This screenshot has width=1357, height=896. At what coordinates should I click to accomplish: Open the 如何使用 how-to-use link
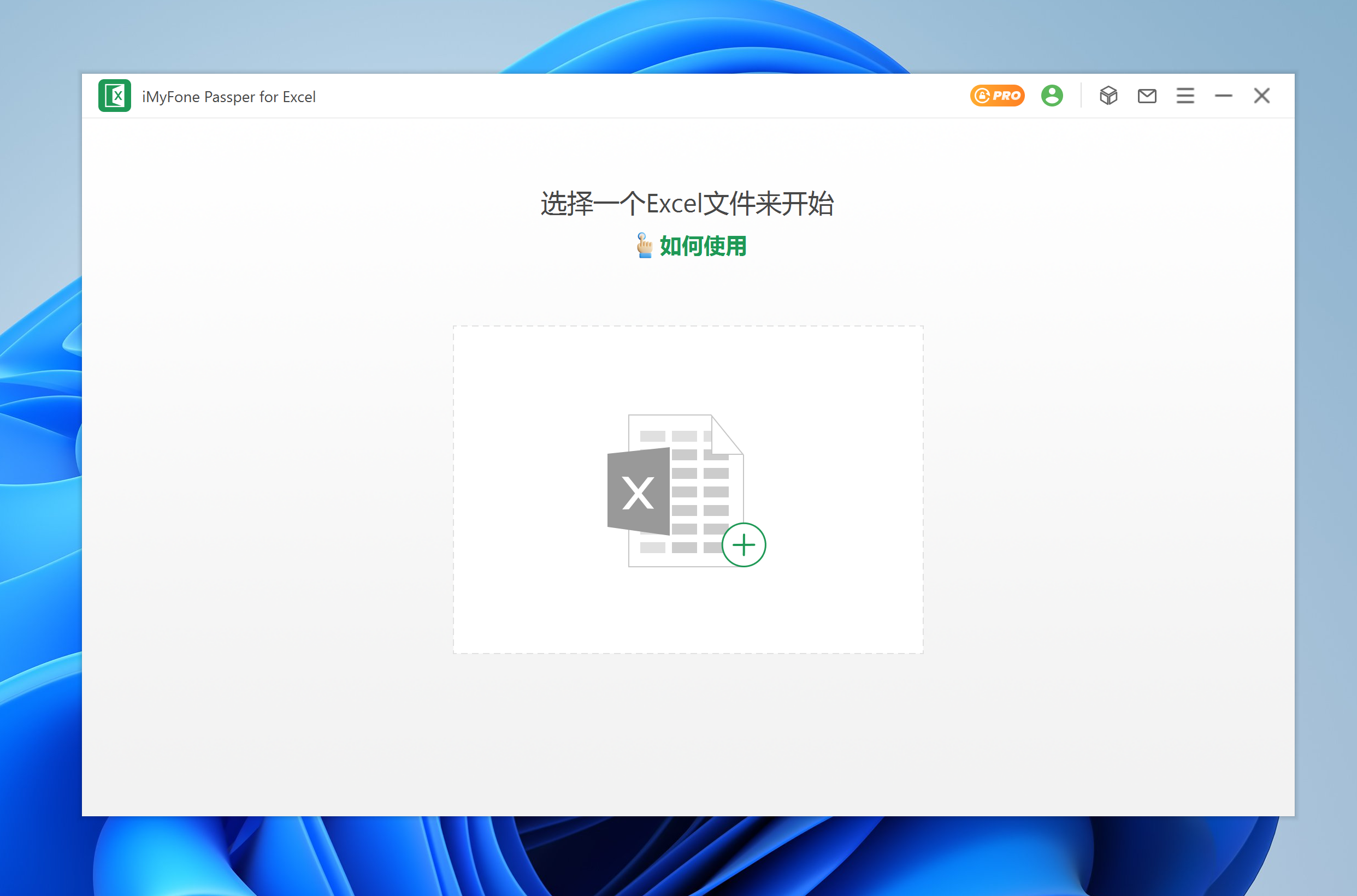click(703, 246)
